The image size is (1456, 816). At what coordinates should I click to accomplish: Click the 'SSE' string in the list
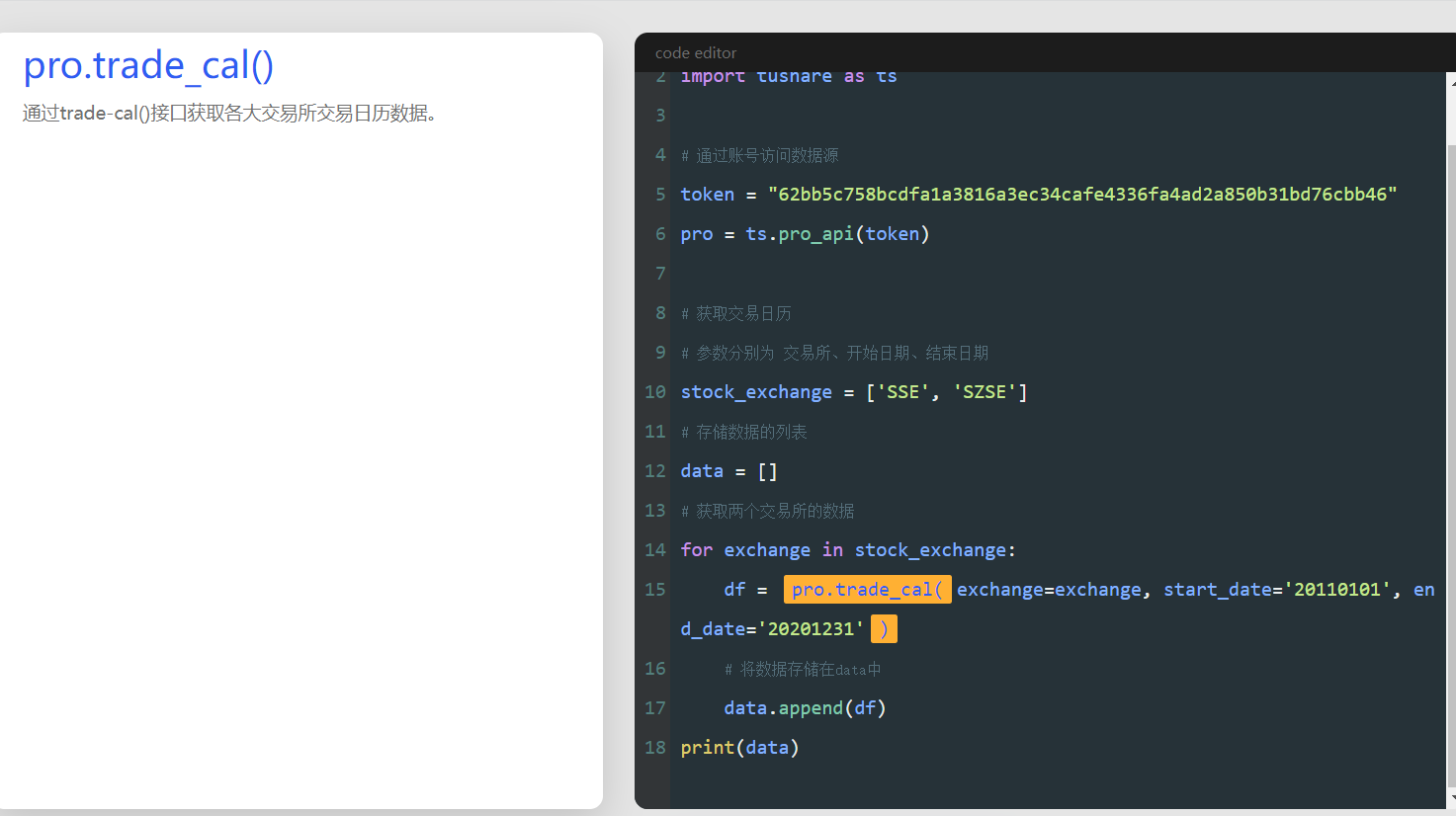point(903,392)
